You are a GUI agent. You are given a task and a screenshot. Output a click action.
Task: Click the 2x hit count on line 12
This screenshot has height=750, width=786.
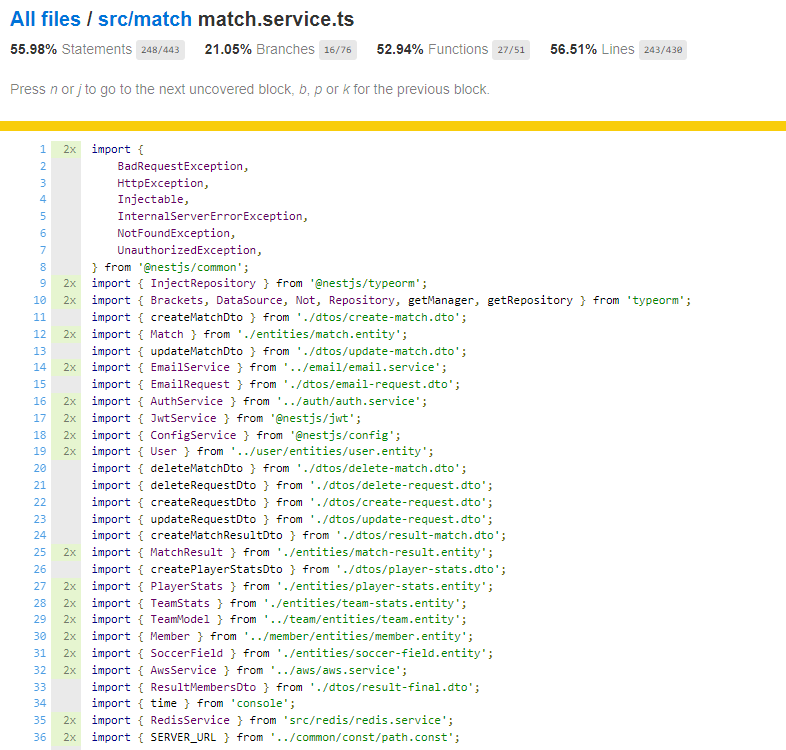click(70, 334)
